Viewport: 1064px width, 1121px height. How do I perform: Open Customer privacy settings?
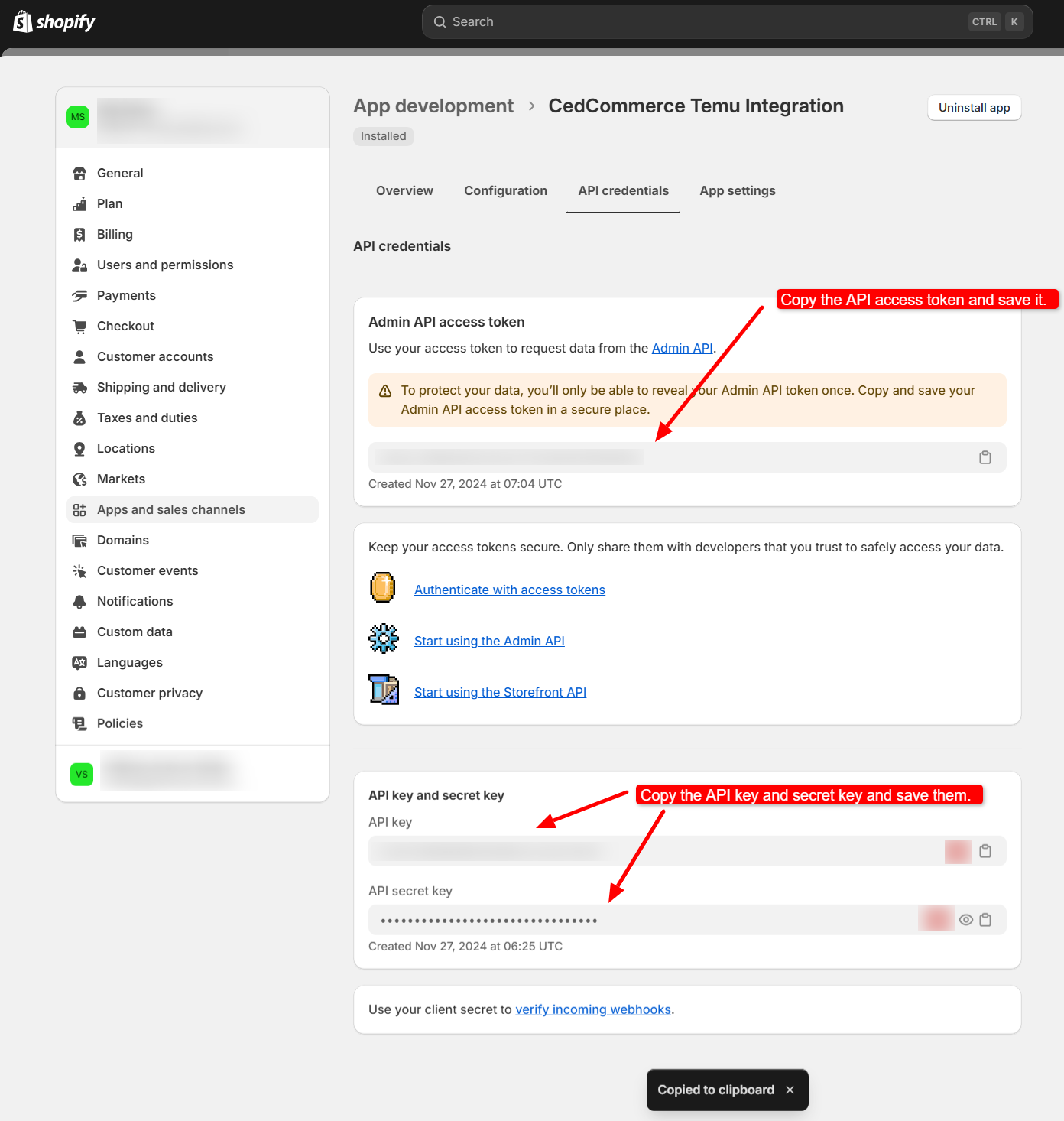(x=193, y=694)
